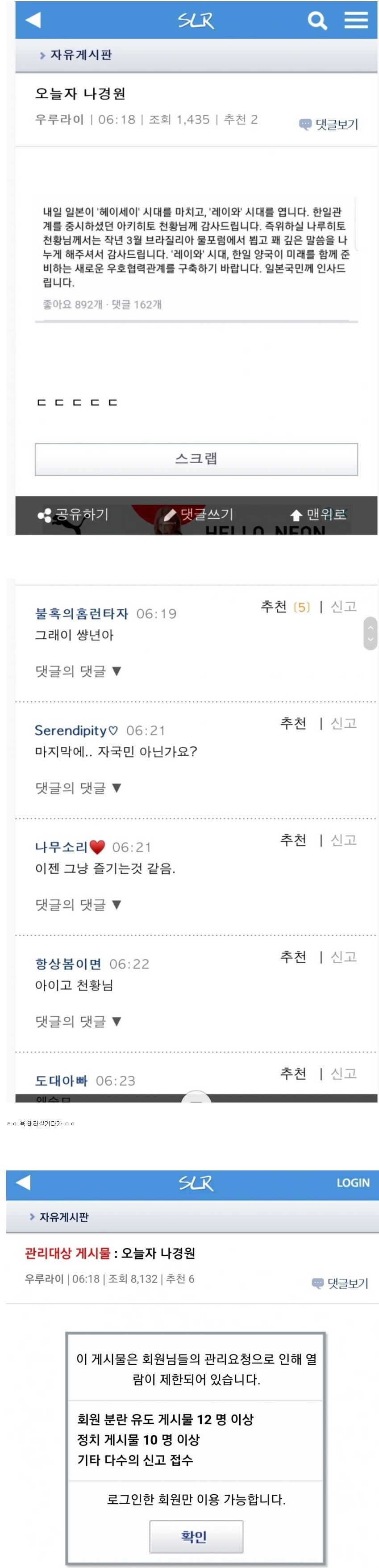Click the 공유하기 share icon
379x1568 pixels.
tap(44, 516)
